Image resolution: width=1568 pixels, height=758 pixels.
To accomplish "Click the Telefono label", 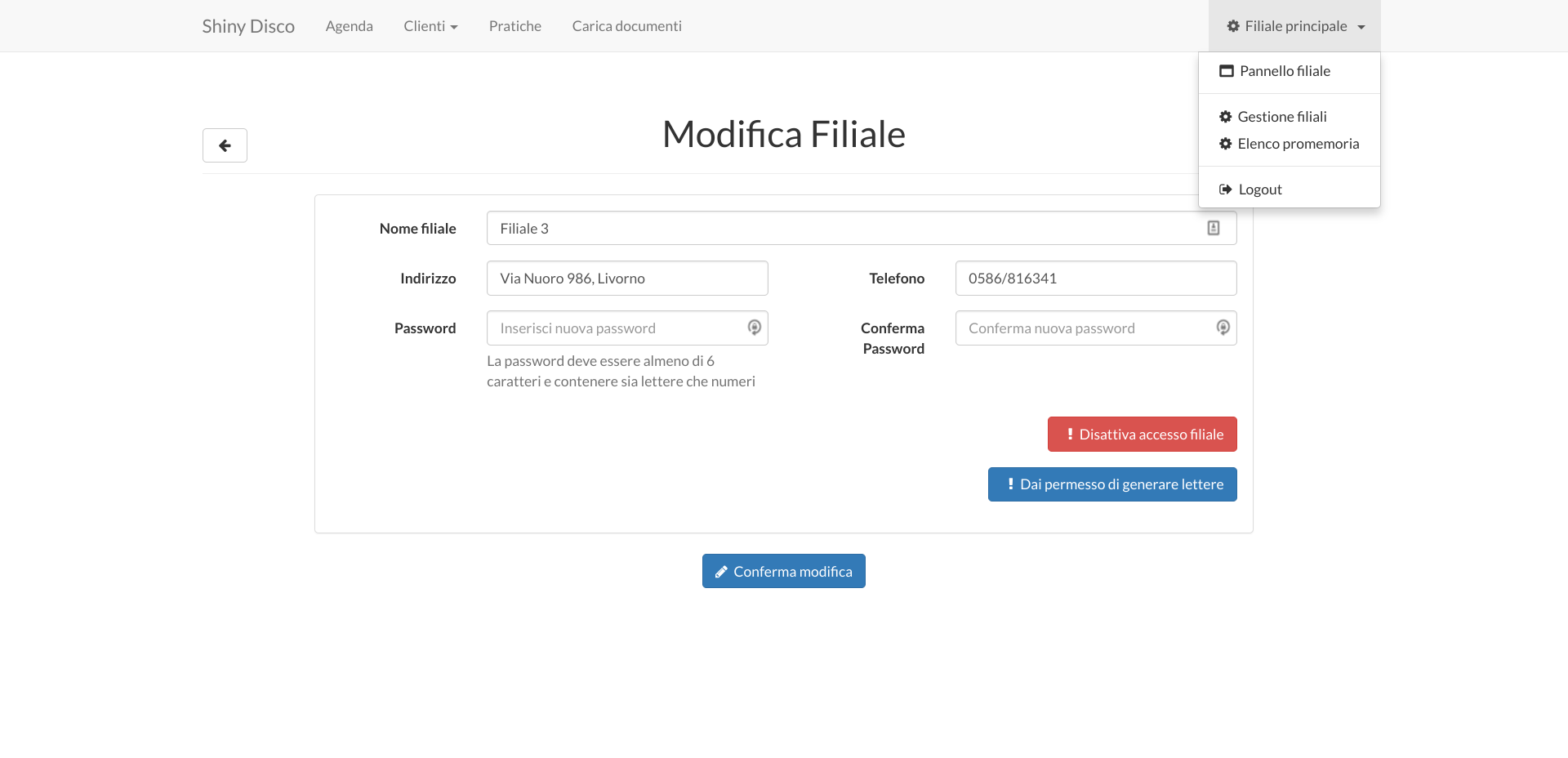I will point(897,279).
